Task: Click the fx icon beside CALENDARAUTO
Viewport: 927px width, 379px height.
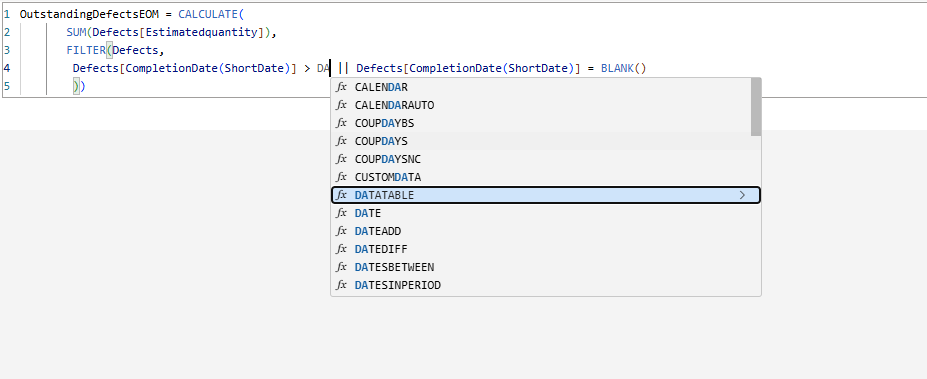Action: tap(341, 105)
